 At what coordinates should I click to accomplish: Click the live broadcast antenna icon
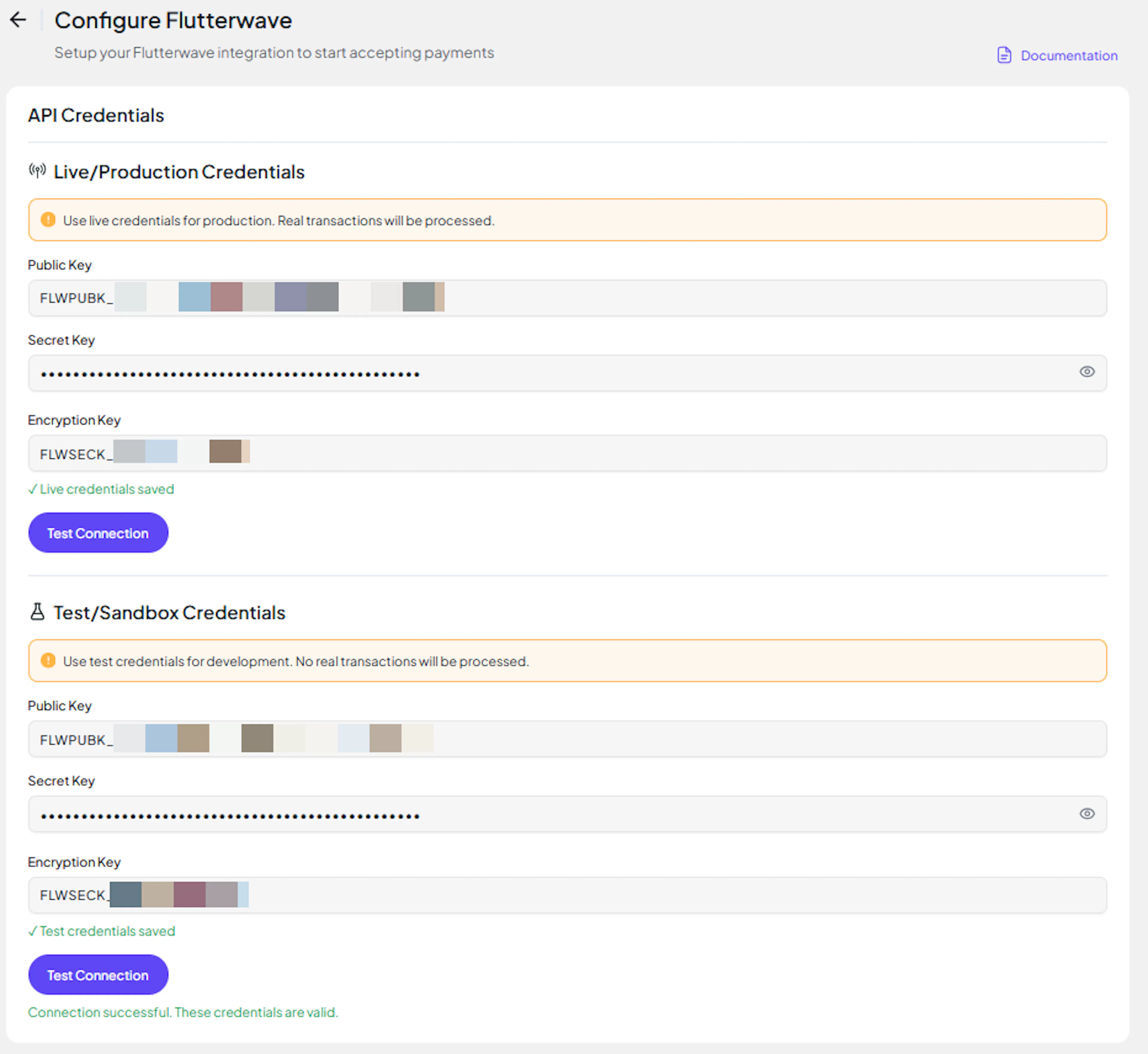coord(38,171)
